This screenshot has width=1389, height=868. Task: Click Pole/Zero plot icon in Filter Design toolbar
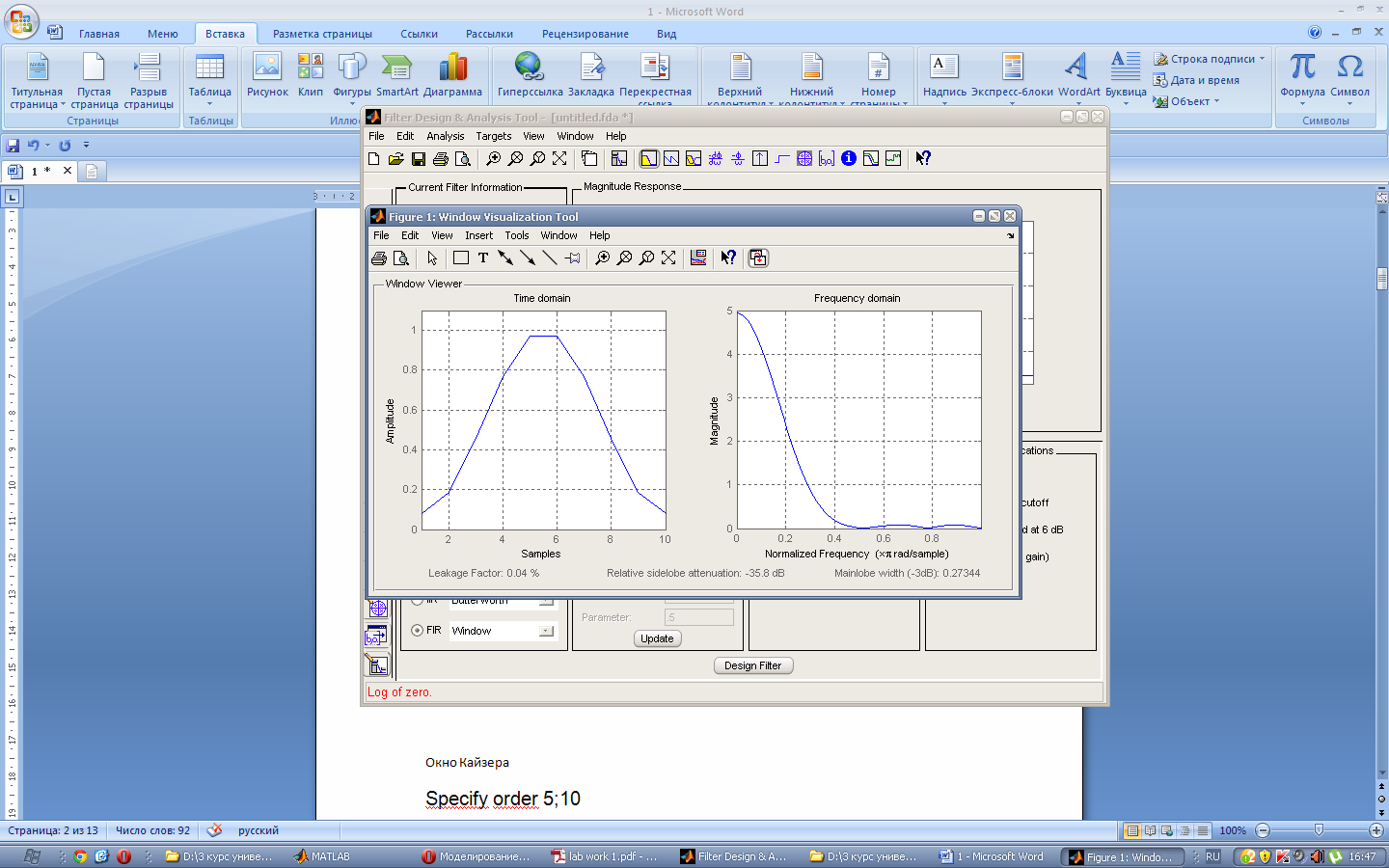click(804, 159)
